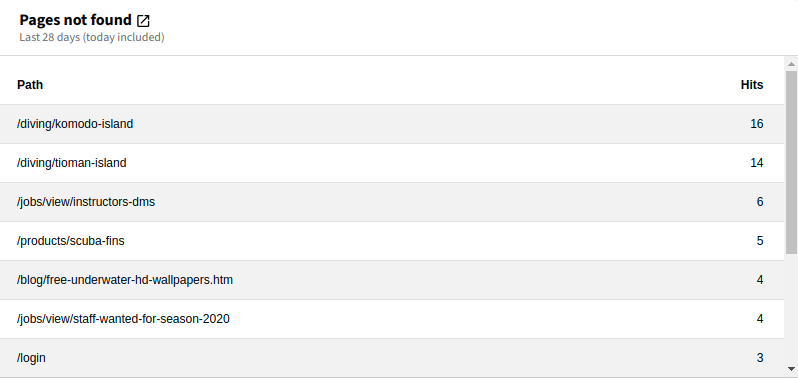Click the Hits column header

[752, 85]
